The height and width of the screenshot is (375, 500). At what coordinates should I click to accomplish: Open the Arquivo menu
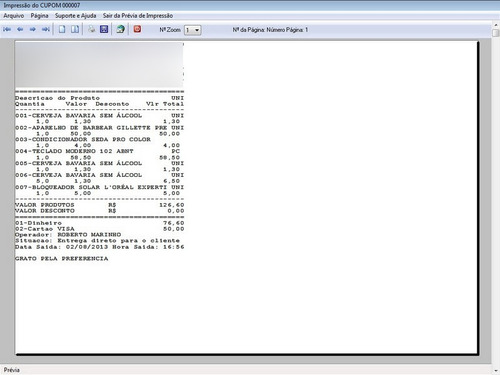[x=14, y=16]
